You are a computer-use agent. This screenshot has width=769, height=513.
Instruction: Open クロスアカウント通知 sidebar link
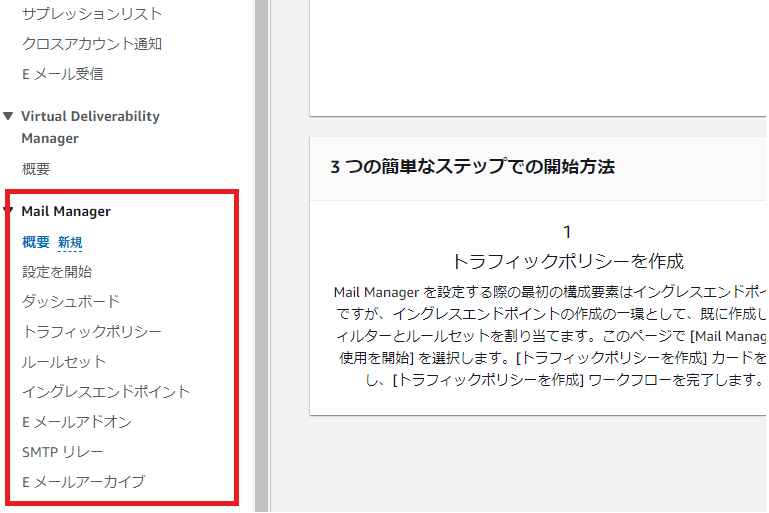92,44
